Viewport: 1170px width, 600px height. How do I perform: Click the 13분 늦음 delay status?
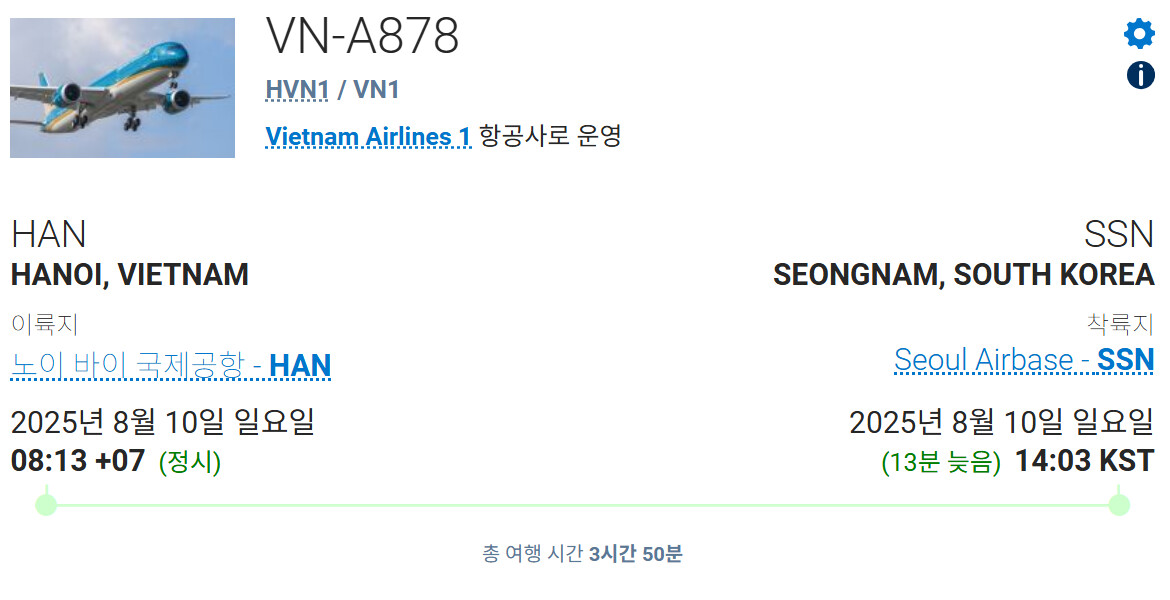tap(940, 462)
